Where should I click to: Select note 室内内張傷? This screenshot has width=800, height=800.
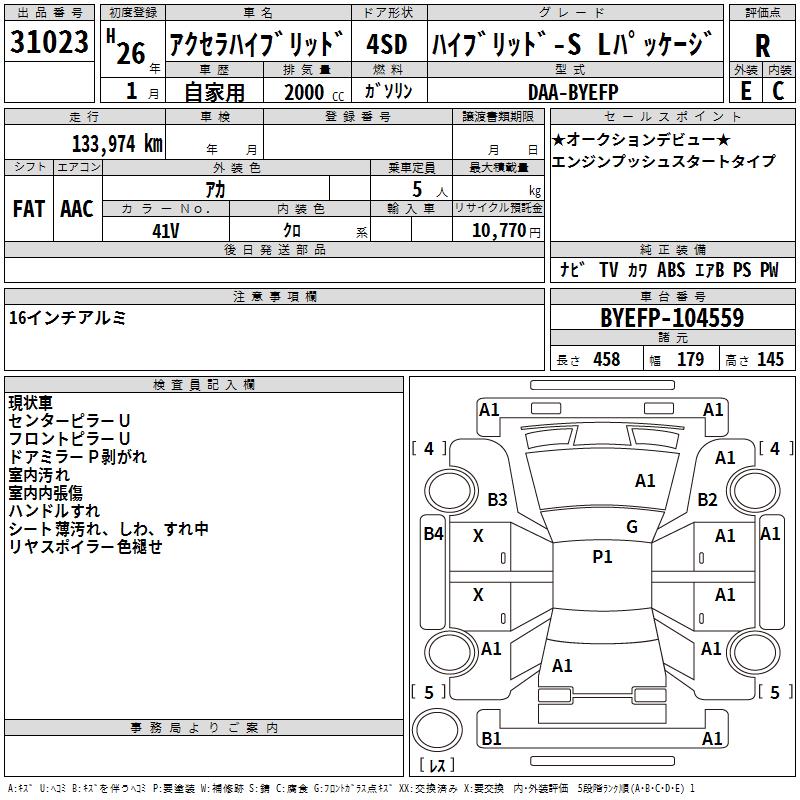click(45, 492)
